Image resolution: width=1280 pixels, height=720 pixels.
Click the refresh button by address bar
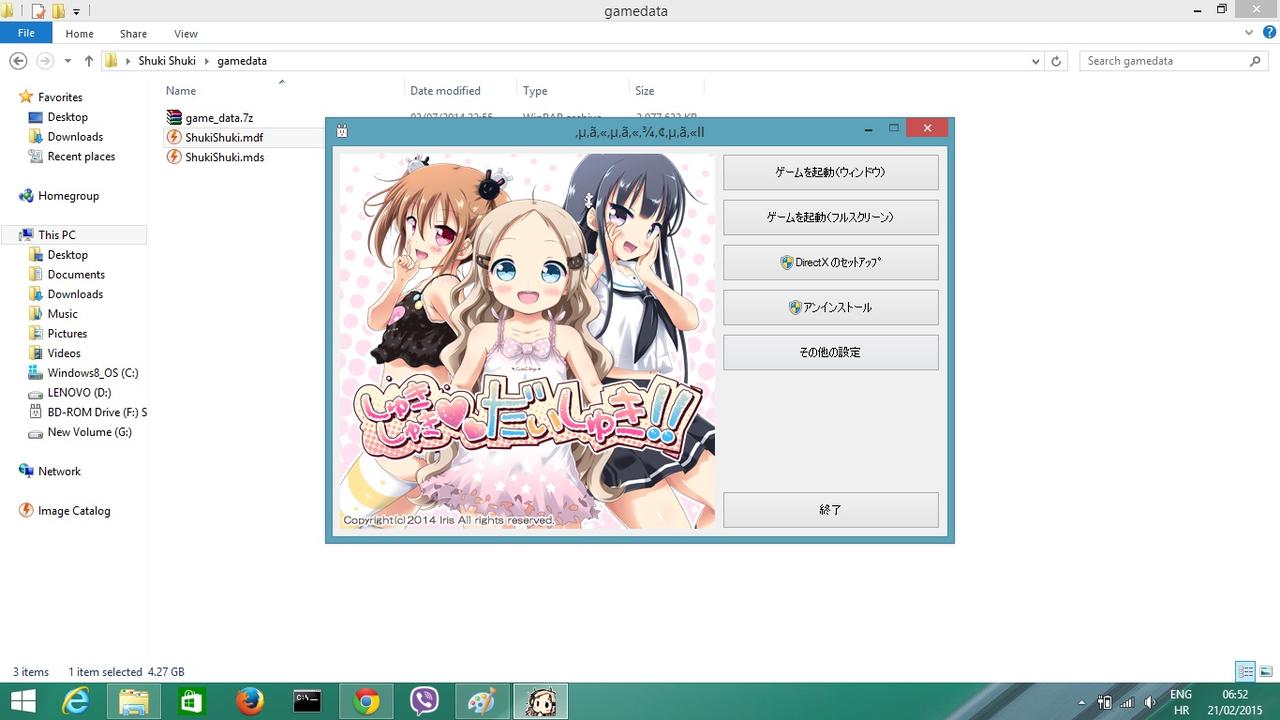1056,61
